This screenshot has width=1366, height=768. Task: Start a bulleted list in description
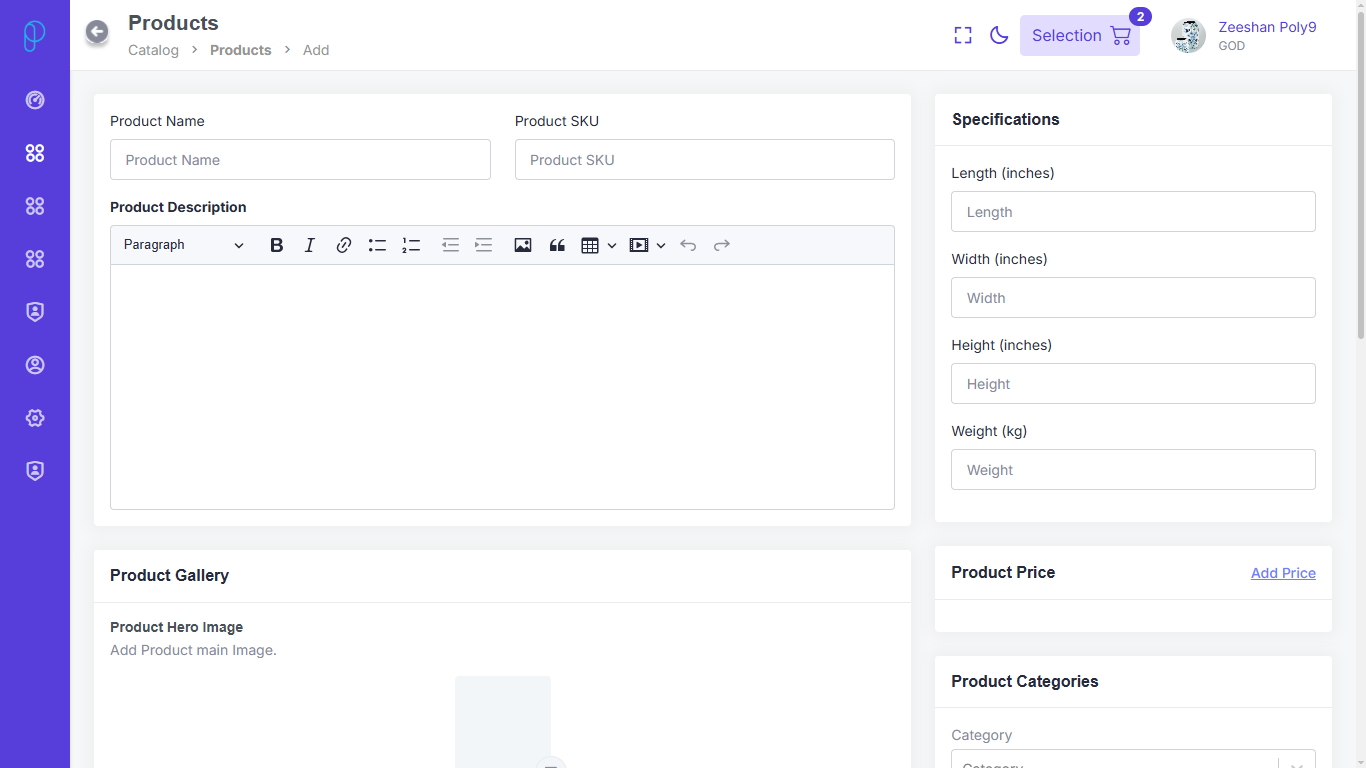tap(377, 245)
